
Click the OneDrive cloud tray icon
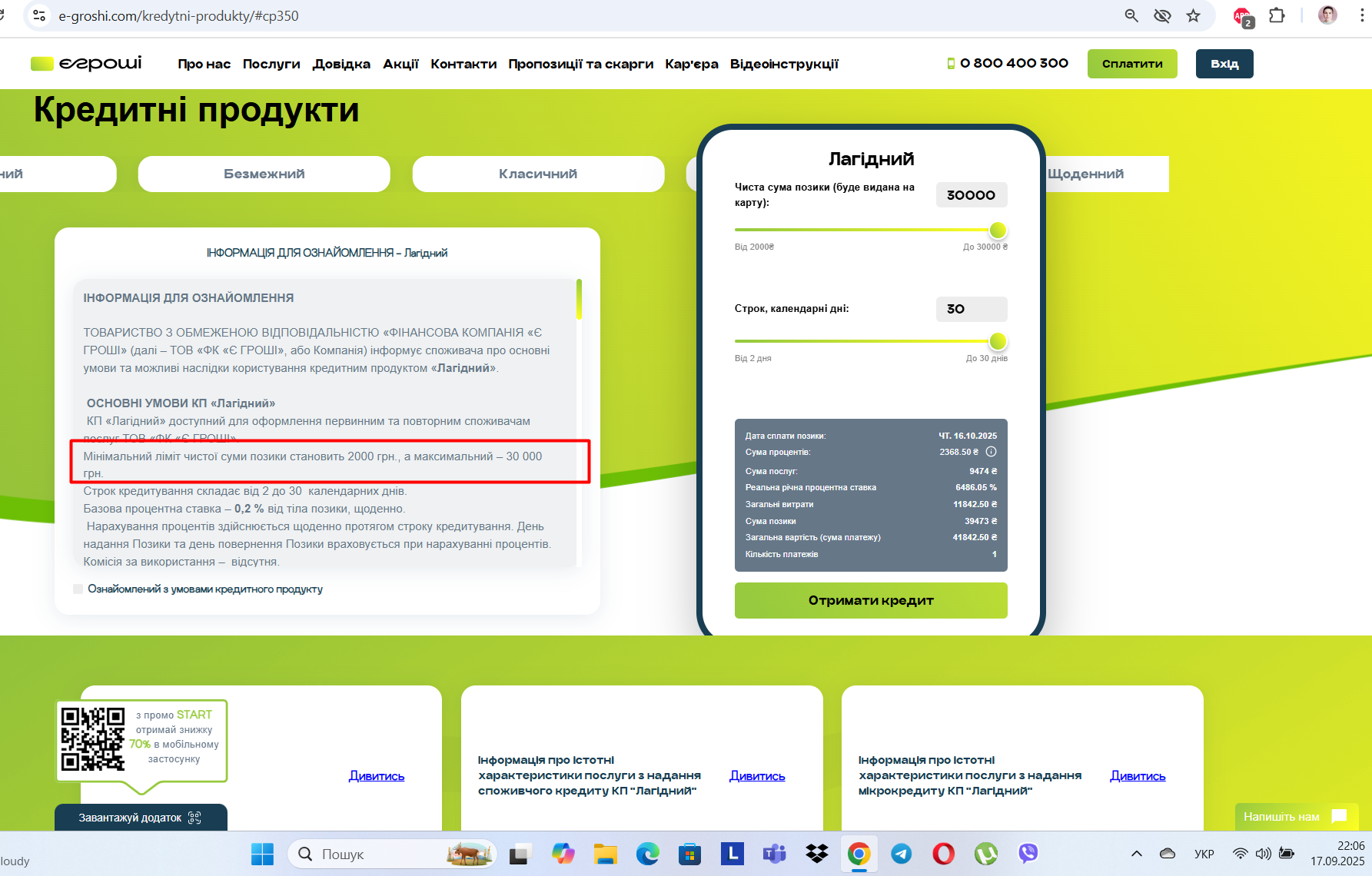coord(1168,854)
